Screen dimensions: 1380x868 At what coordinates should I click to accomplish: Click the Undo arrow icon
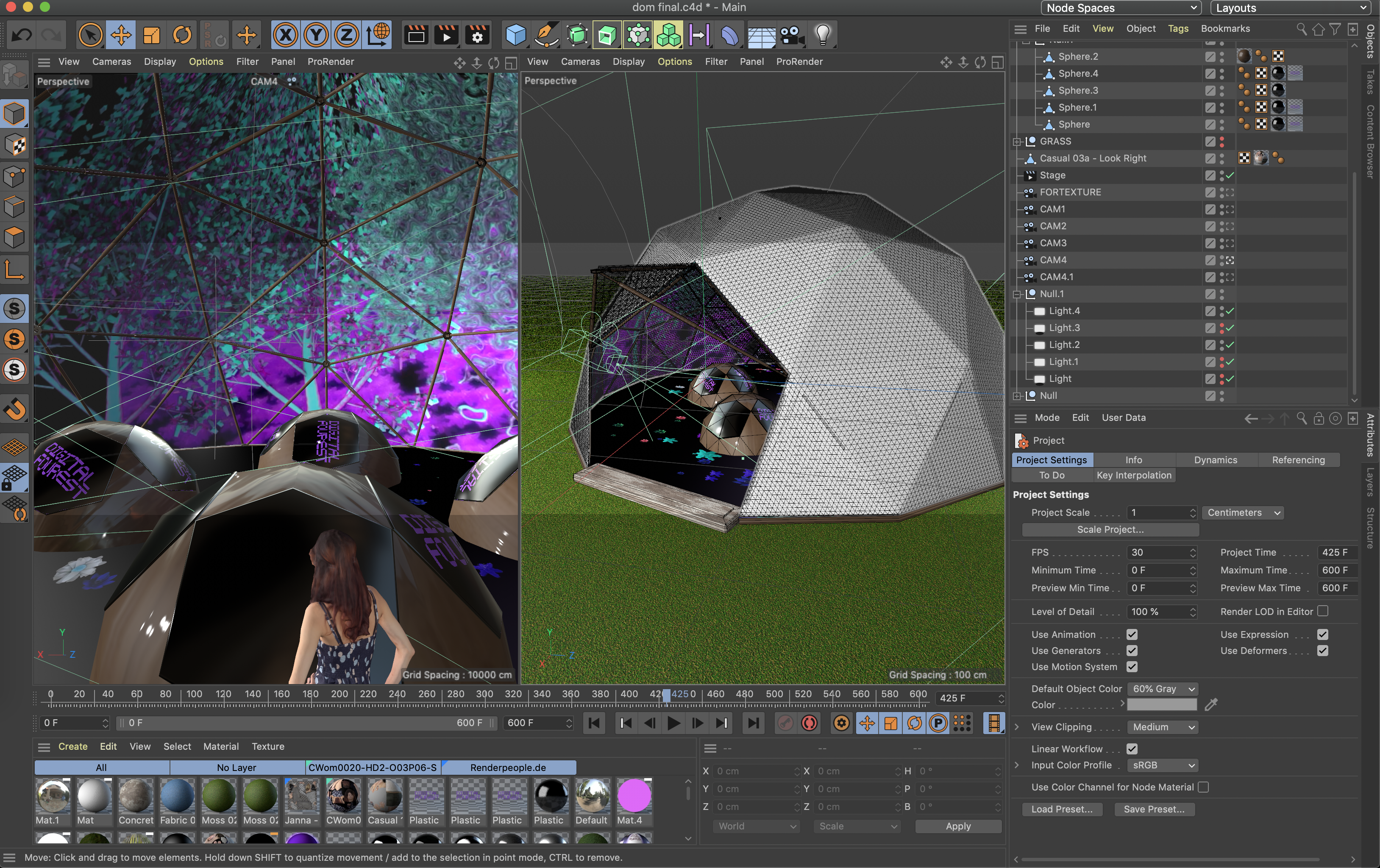pos(21,36)
